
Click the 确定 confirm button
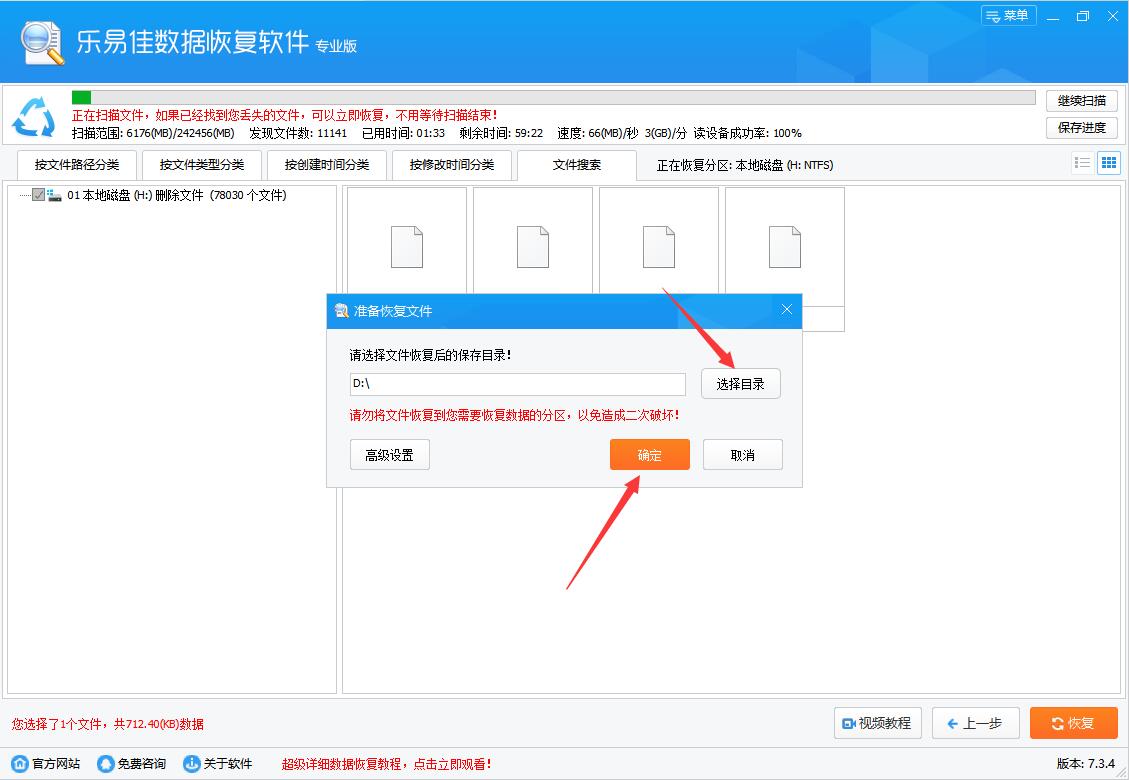[649, 454]
